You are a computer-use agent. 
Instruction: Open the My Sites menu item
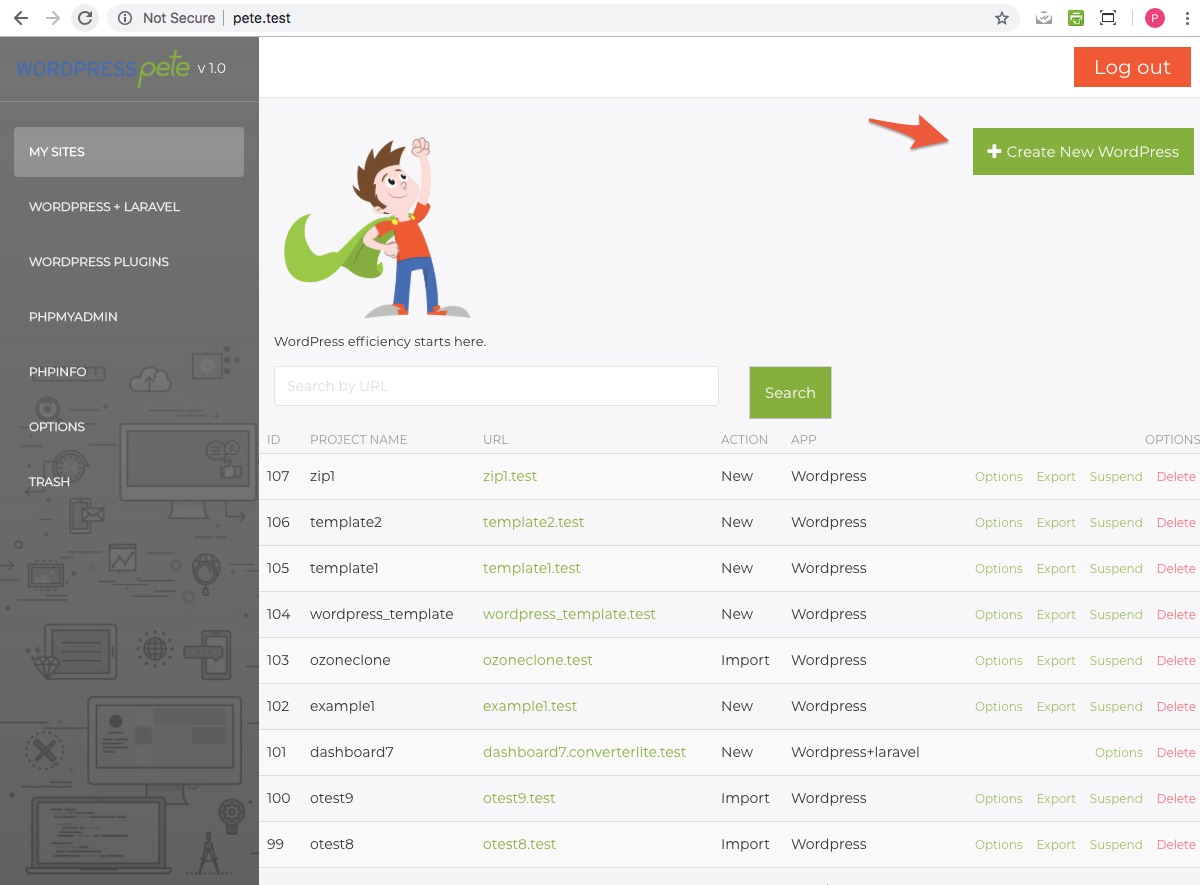[x=129, y=152]
